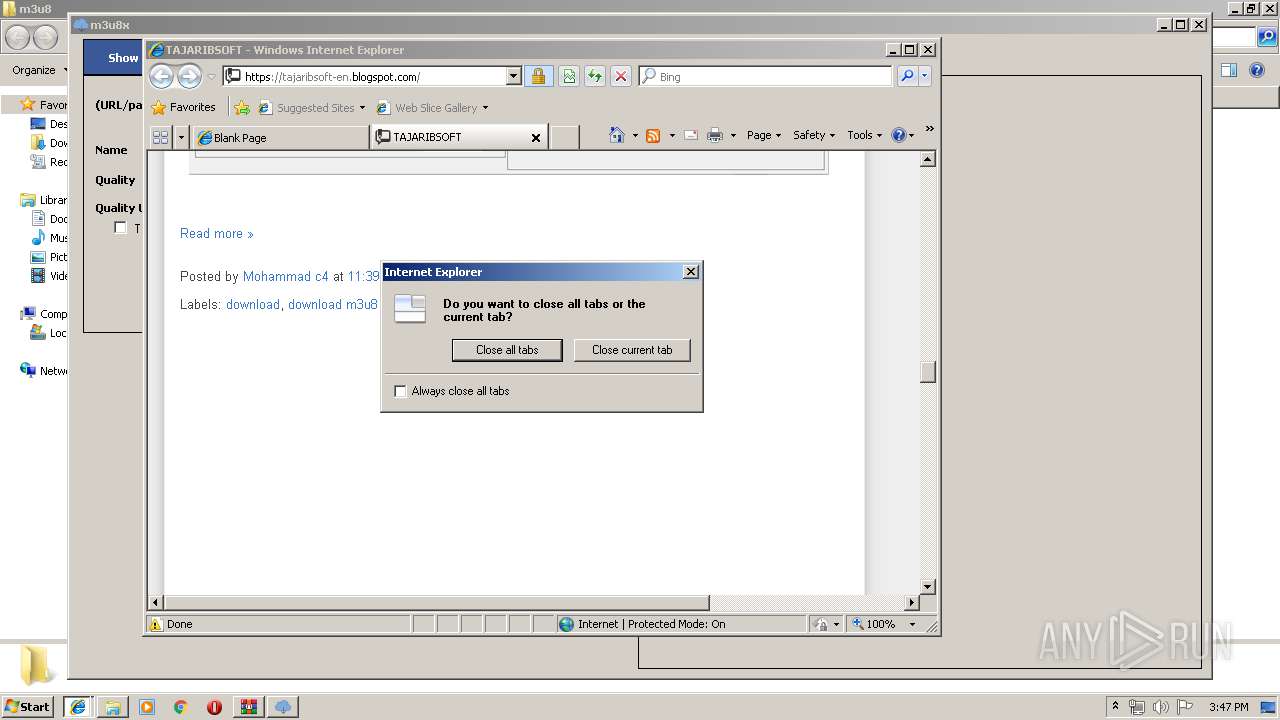The height and width of the screenshot is (720, 1280).
Task: Open the Safety menu
Action: click(x=814, y=135)
